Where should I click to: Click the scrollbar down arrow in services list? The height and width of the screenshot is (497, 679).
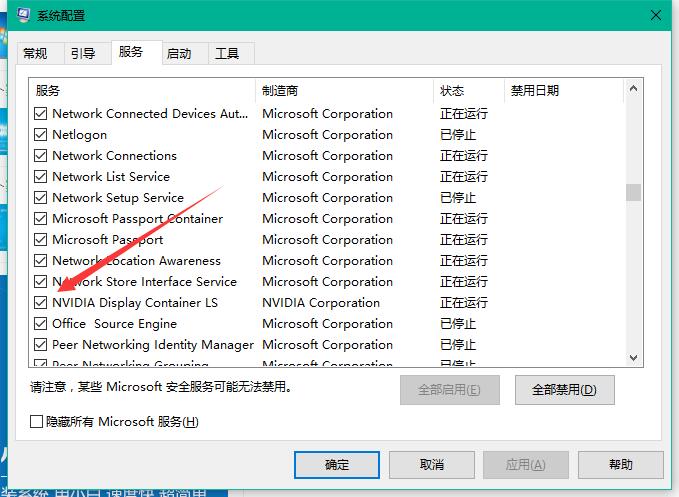[633, 357]
